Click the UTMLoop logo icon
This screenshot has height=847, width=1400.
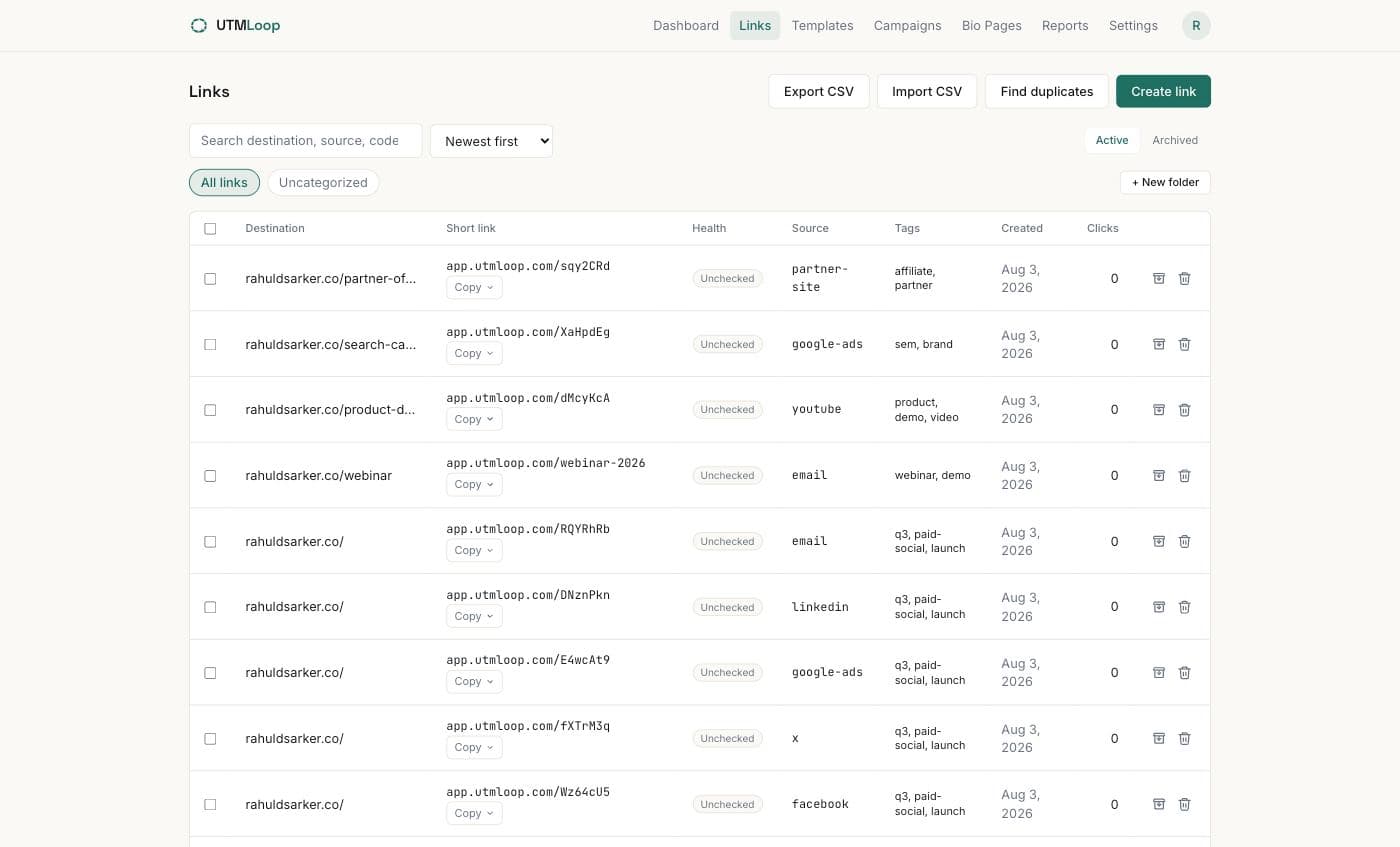199,25
